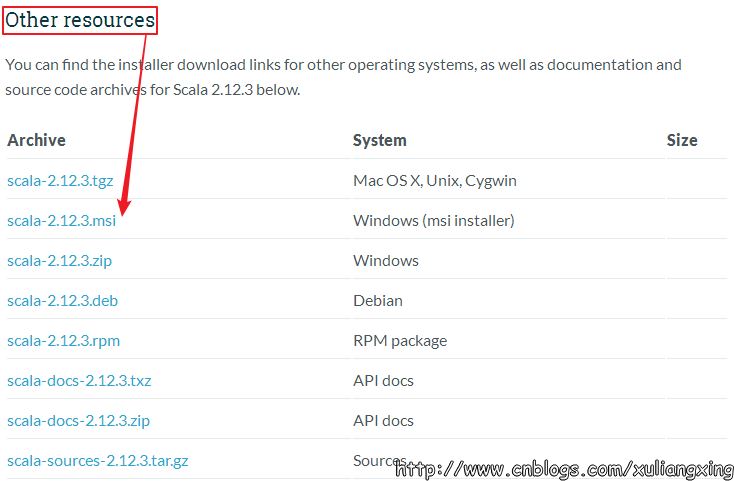Click the "Windows (msi installer)" system cell
Image resolution: width=734 pixels, height=481 pixels.
[433, 221]
